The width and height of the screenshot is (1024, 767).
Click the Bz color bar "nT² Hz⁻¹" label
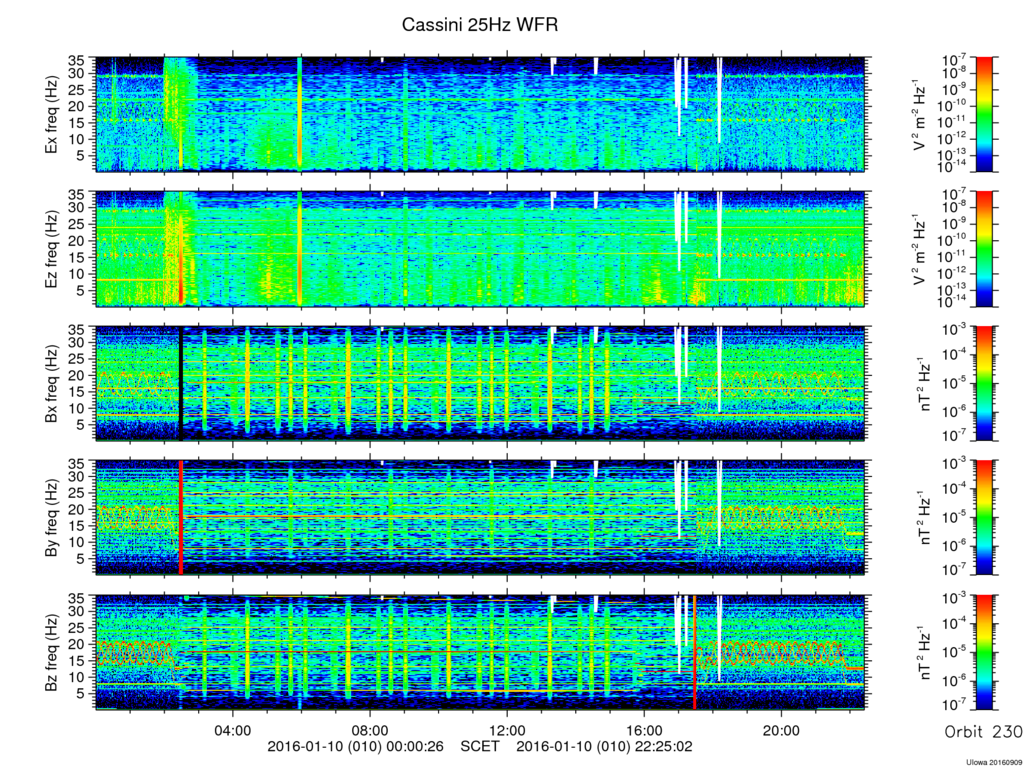[x=925, y=653]
